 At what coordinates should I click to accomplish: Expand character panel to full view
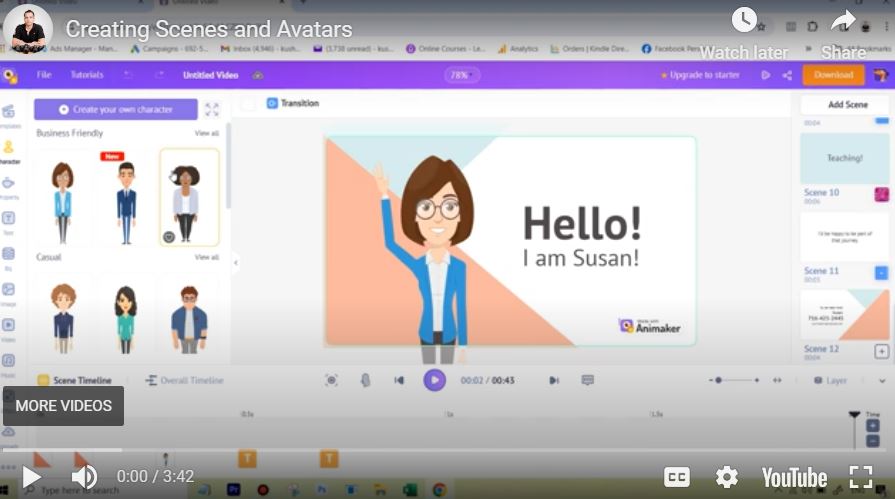tap(212, 109)
